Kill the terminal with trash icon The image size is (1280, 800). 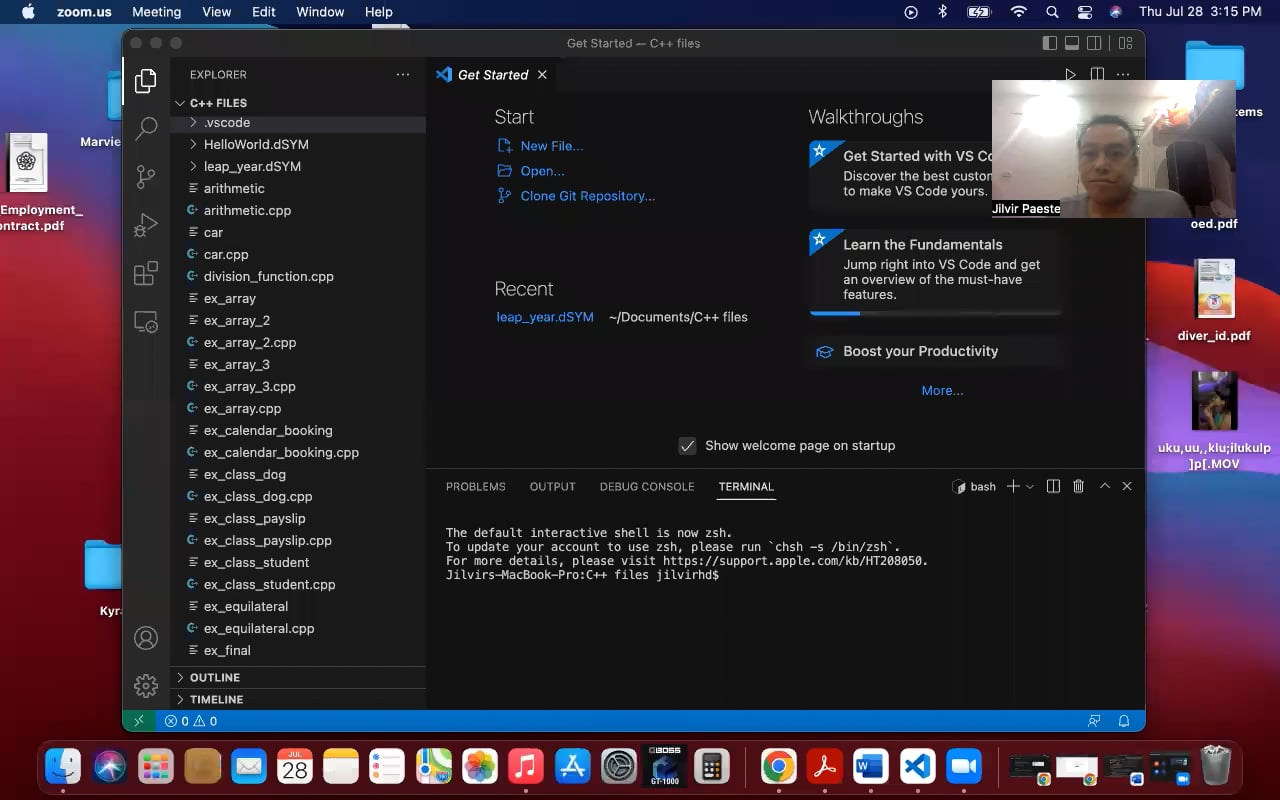1078,486
